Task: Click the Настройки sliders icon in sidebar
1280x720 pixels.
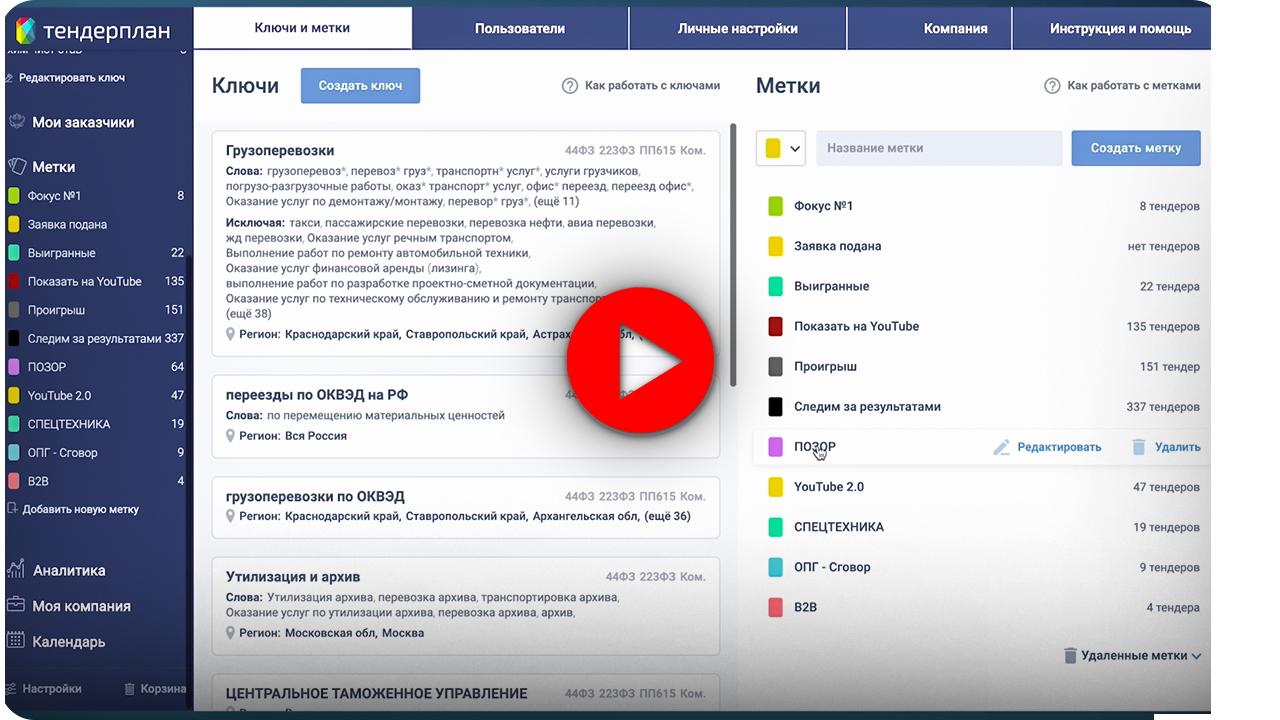Action: [11, 689]
